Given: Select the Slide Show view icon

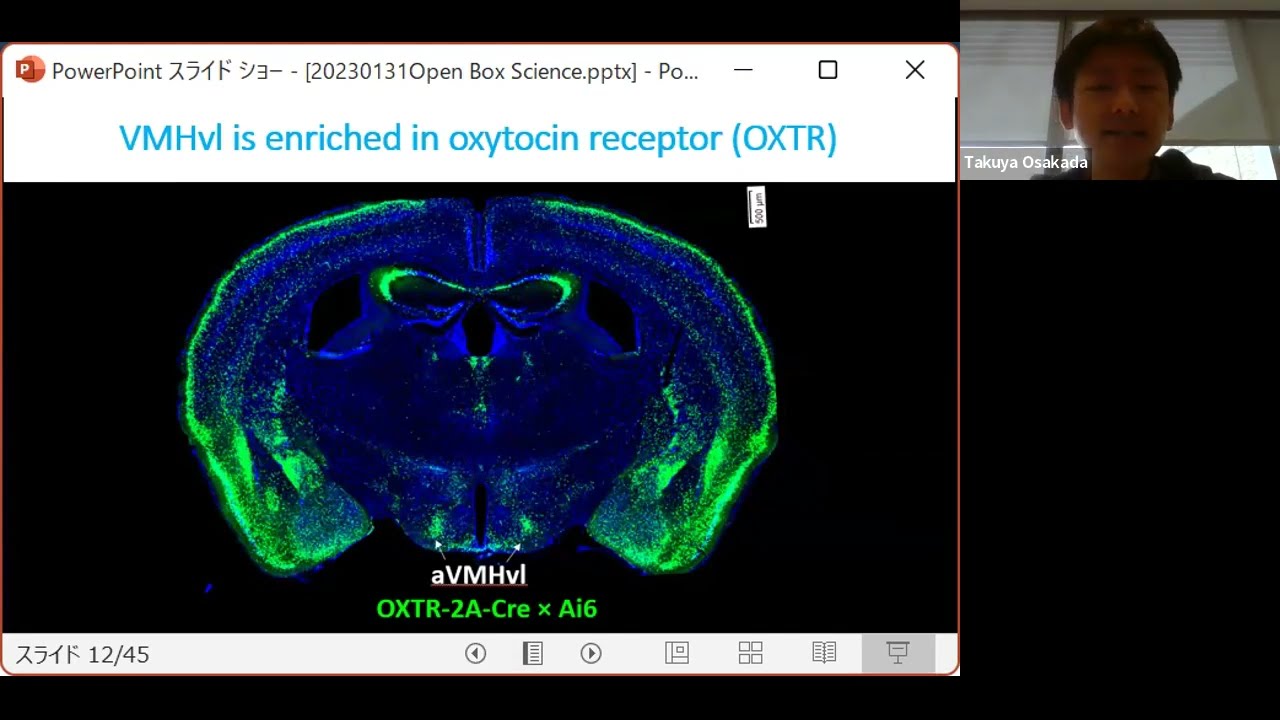Looking at the screenshot, I should 898,654.
